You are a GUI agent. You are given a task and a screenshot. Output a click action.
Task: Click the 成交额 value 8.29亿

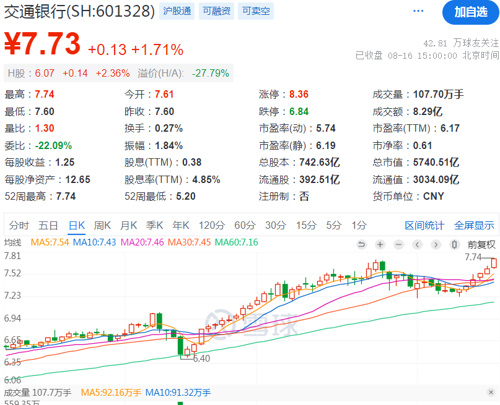click(428, 111)
